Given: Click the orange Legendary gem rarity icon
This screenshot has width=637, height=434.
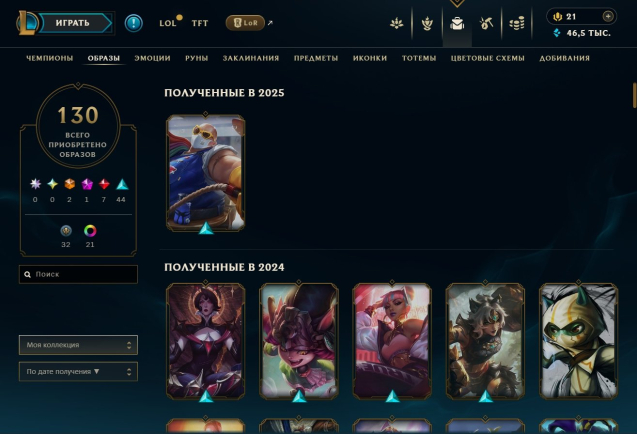Looking at the screenshot, I should click(69, 184).
